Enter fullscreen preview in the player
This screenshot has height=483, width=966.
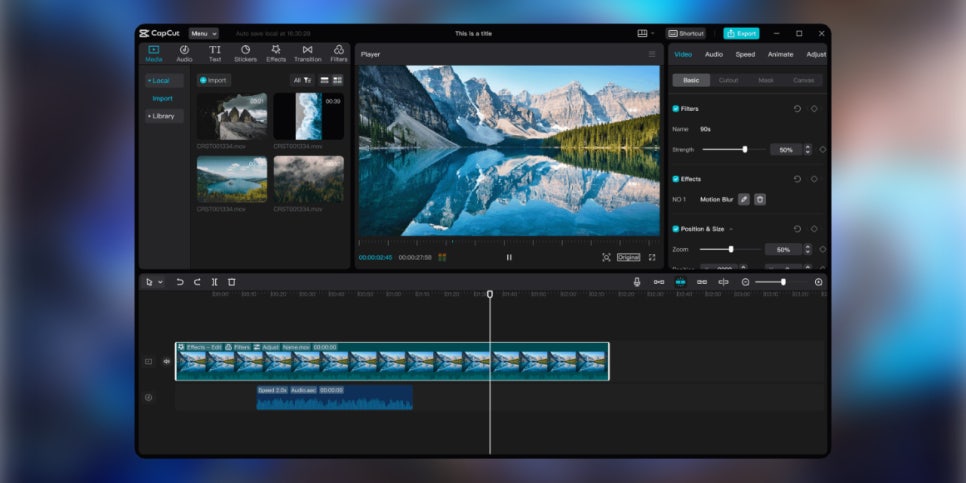pos(652,257)
